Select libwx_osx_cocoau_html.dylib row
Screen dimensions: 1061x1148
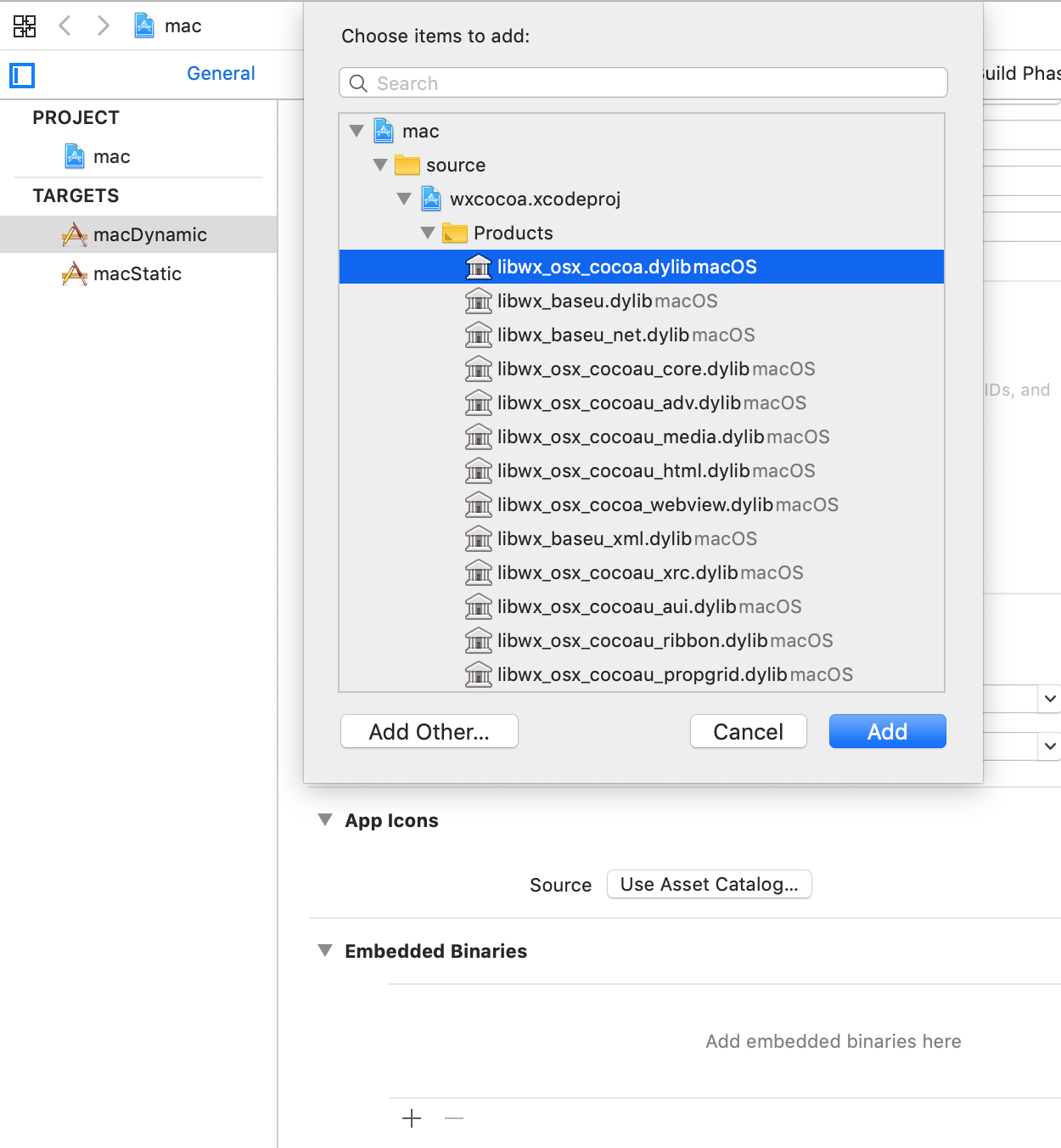click(x=642, y=470)
